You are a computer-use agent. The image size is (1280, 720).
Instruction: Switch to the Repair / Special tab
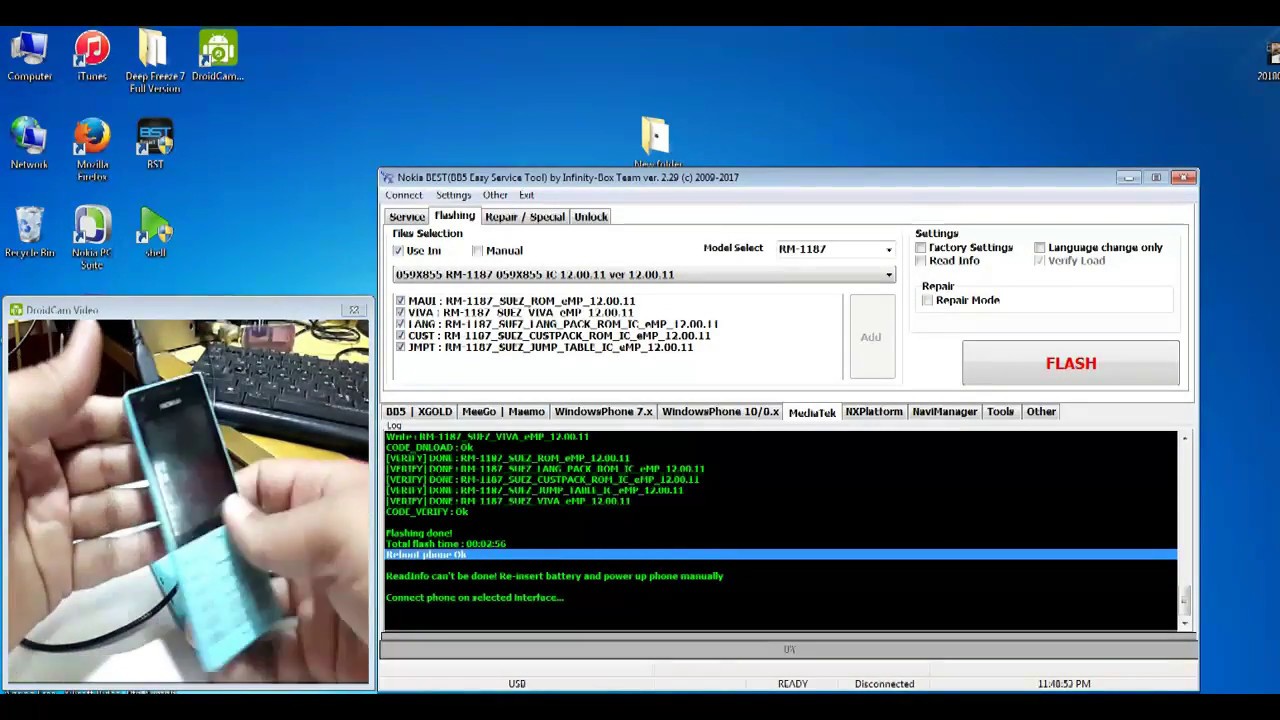coord(525,217)
